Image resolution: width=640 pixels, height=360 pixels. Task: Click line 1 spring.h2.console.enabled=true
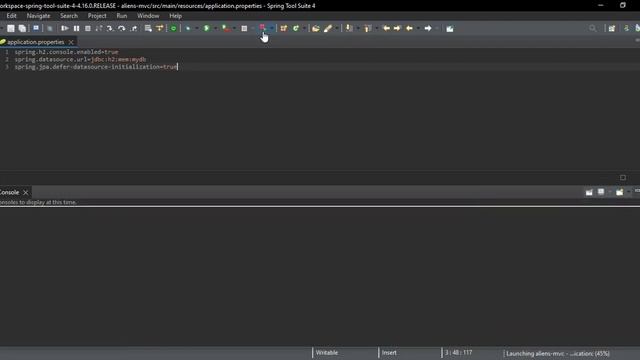[67, 52]
